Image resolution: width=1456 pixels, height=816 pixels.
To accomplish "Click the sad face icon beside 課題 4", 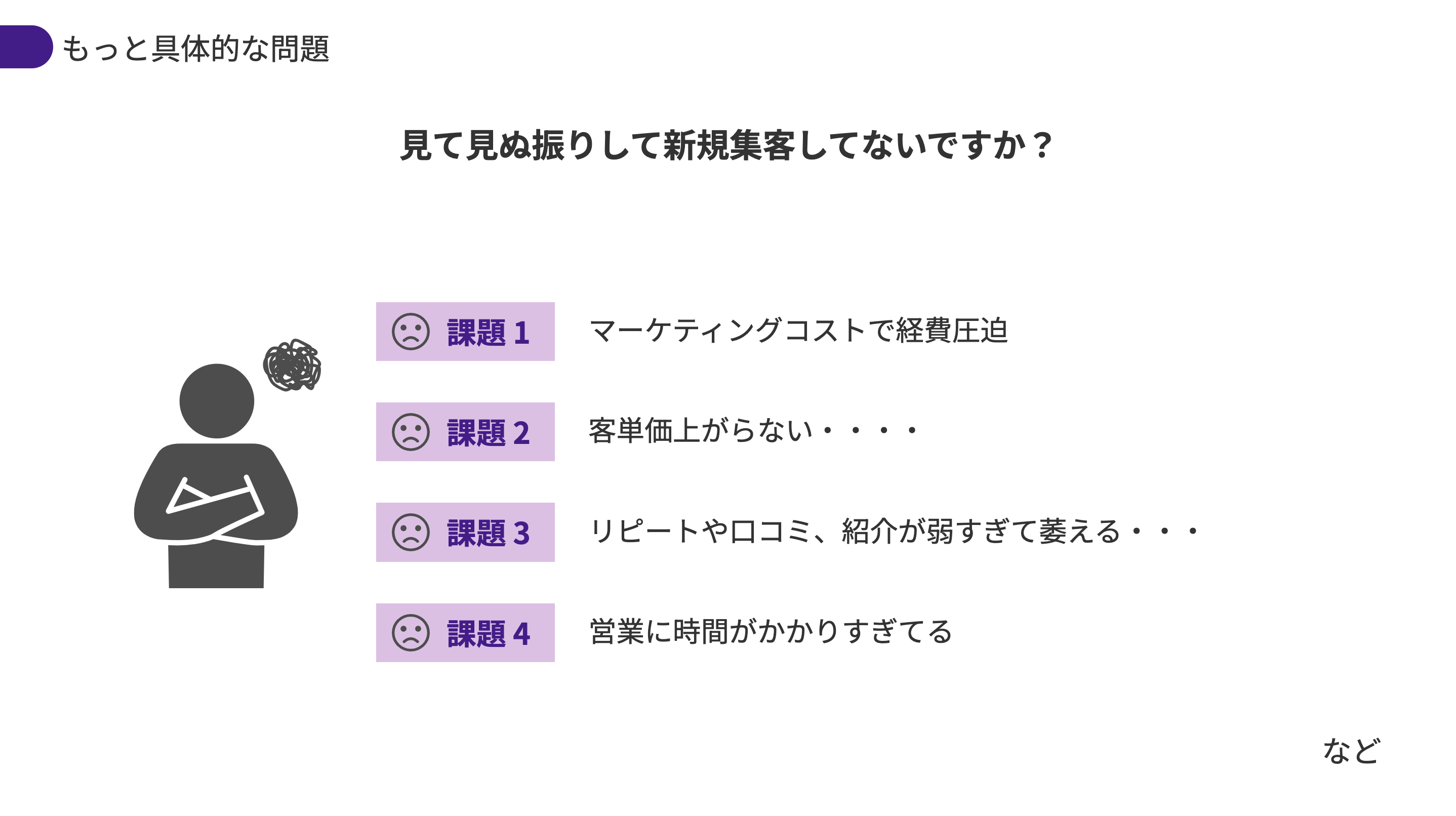I will point(411,633).
